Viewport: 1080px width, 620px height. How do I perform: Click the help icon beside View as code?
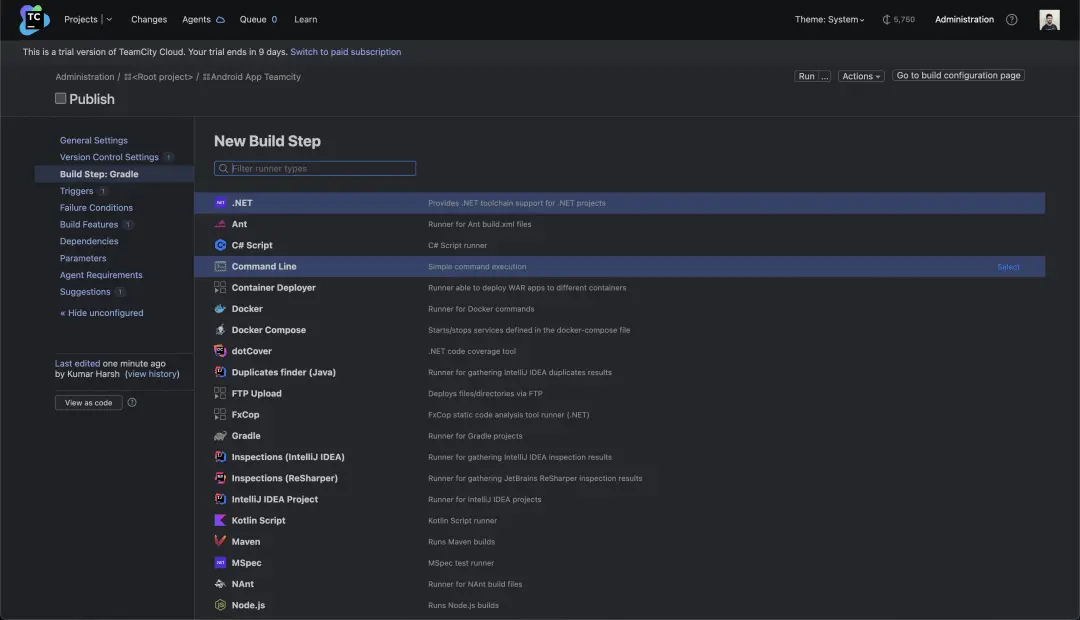[132, 402]
